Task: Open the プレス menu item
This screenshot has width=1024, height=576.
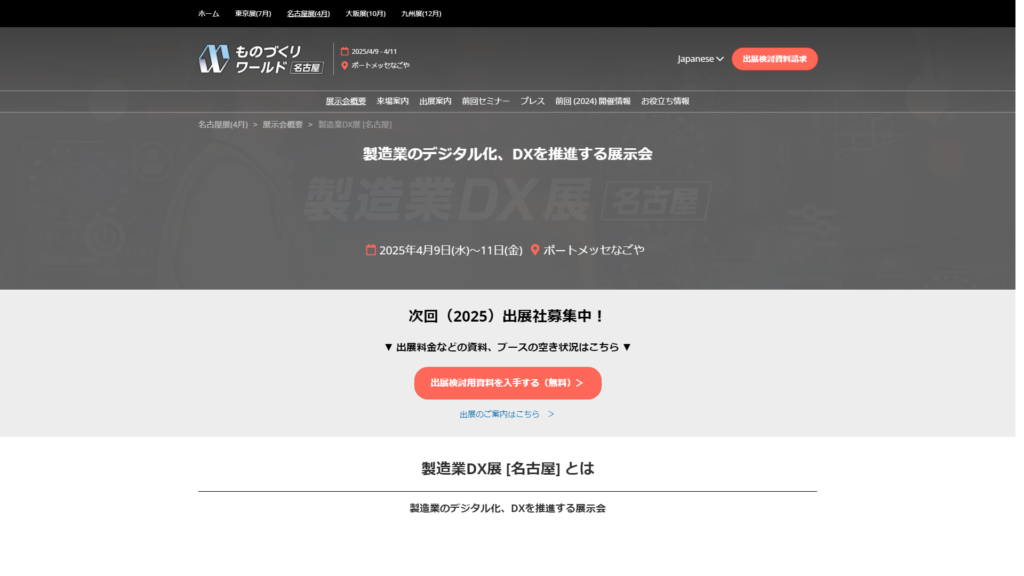Action: coord(532,101)
